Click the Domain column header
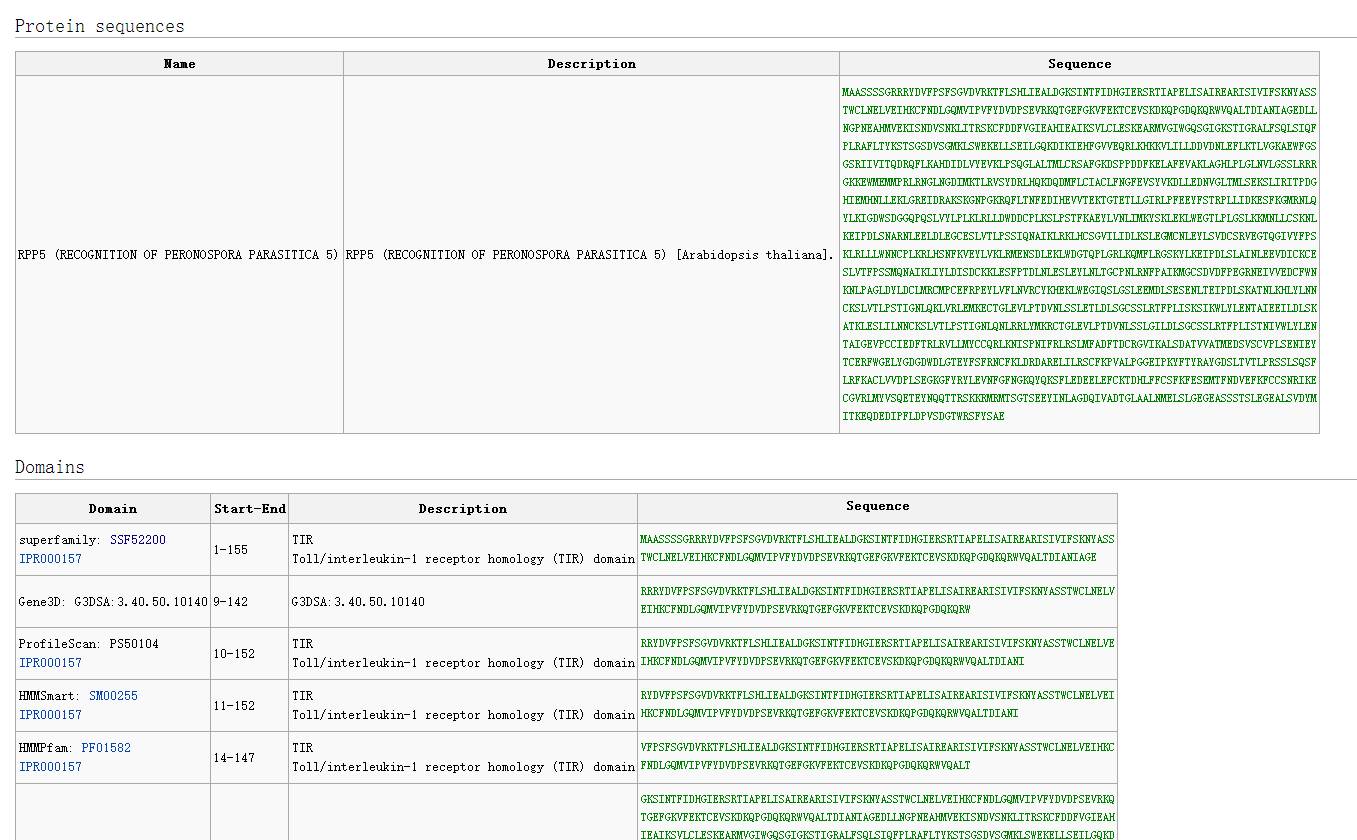Screen dimensions: 1357x840 tap(113, 508)
